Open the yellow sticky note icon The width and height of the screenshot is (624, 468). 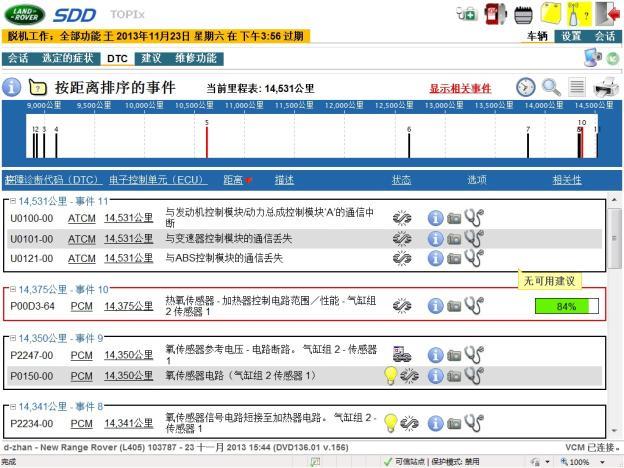coord(551,14)
